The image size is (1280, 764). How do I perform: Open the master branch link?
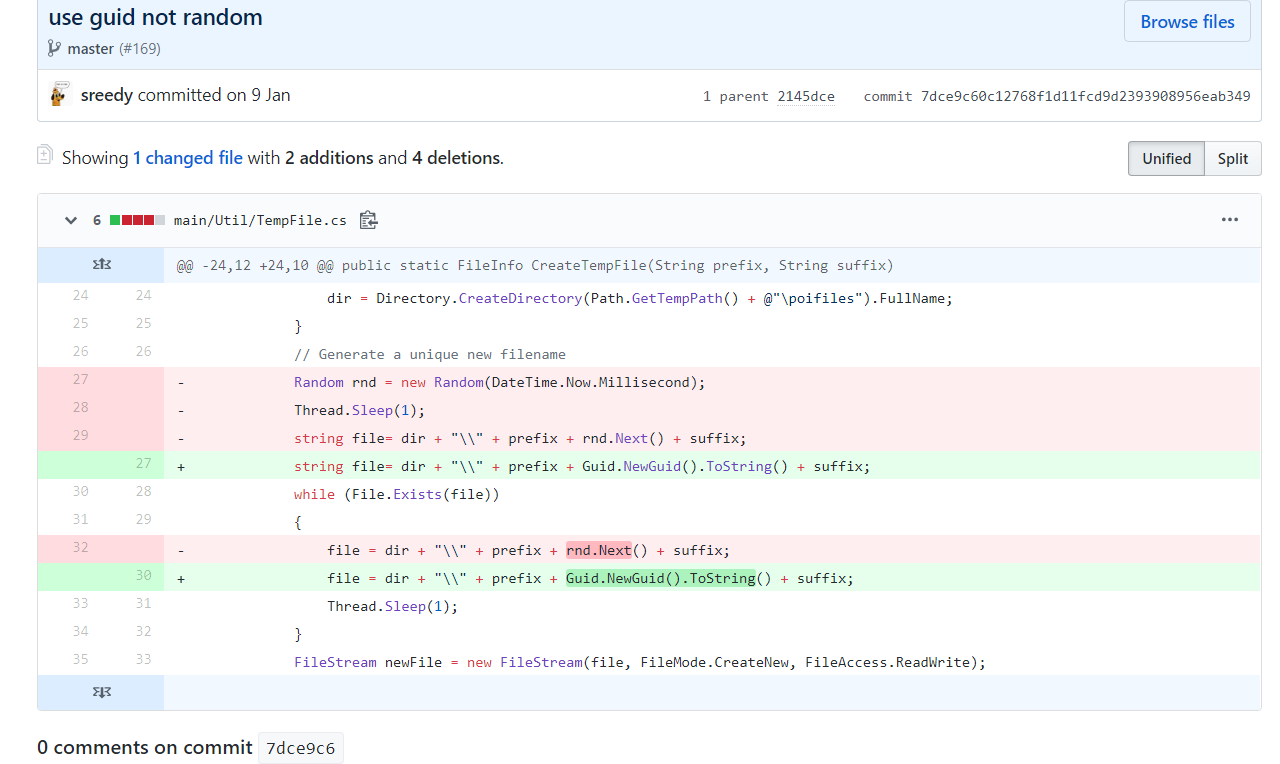coord(90,48)
